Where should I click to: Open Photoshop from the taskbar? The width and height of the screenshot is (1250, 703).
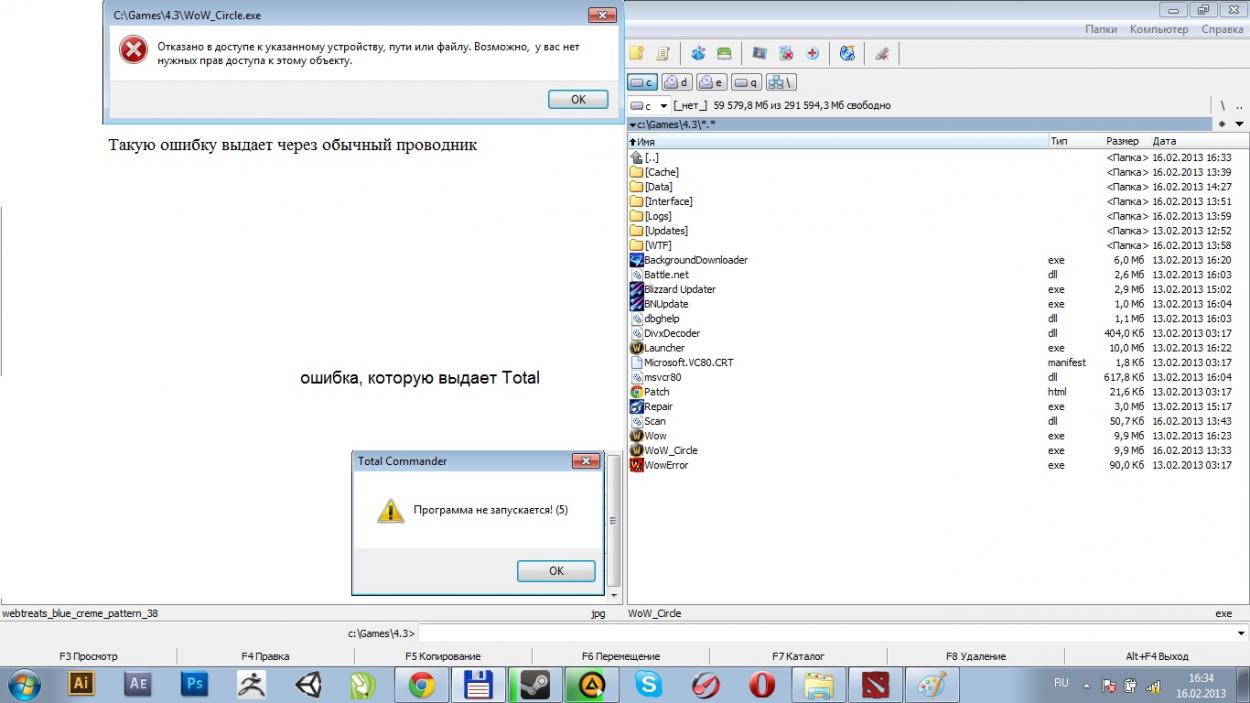coord(194,684)
